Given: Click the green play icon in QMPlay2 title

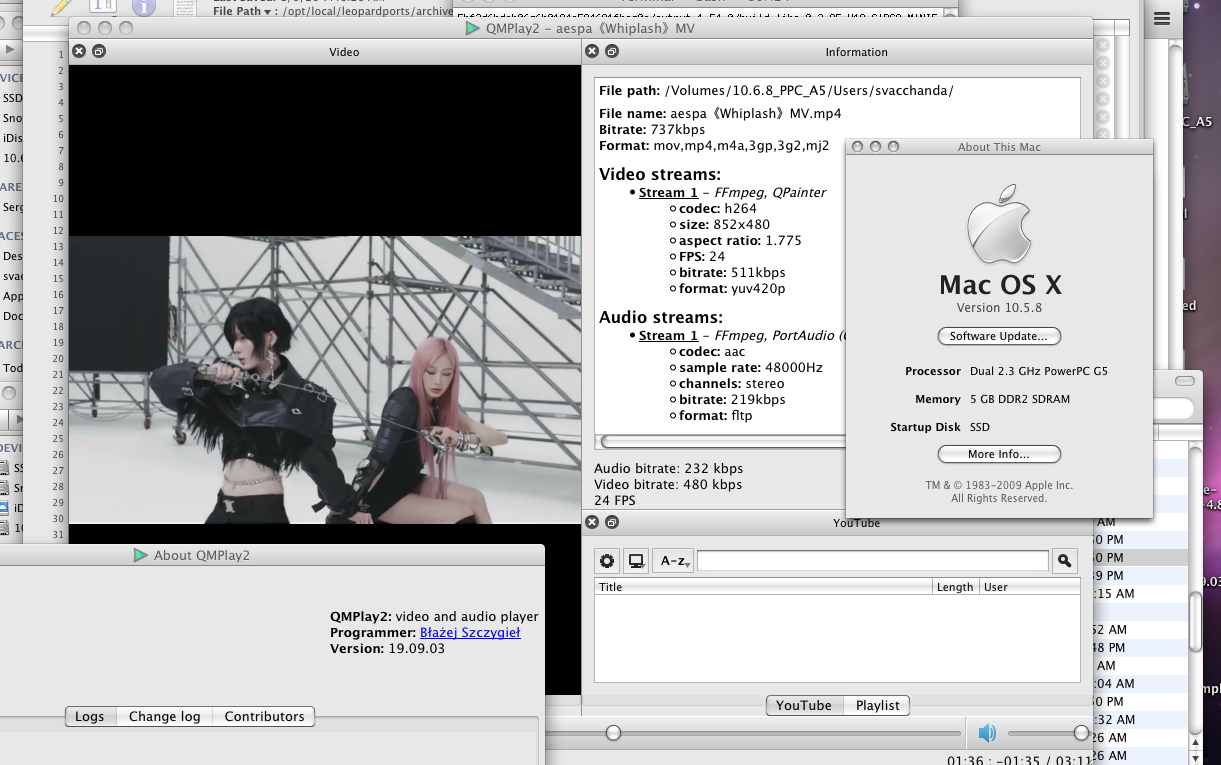Looking at the screenshot, I should 473,28.
